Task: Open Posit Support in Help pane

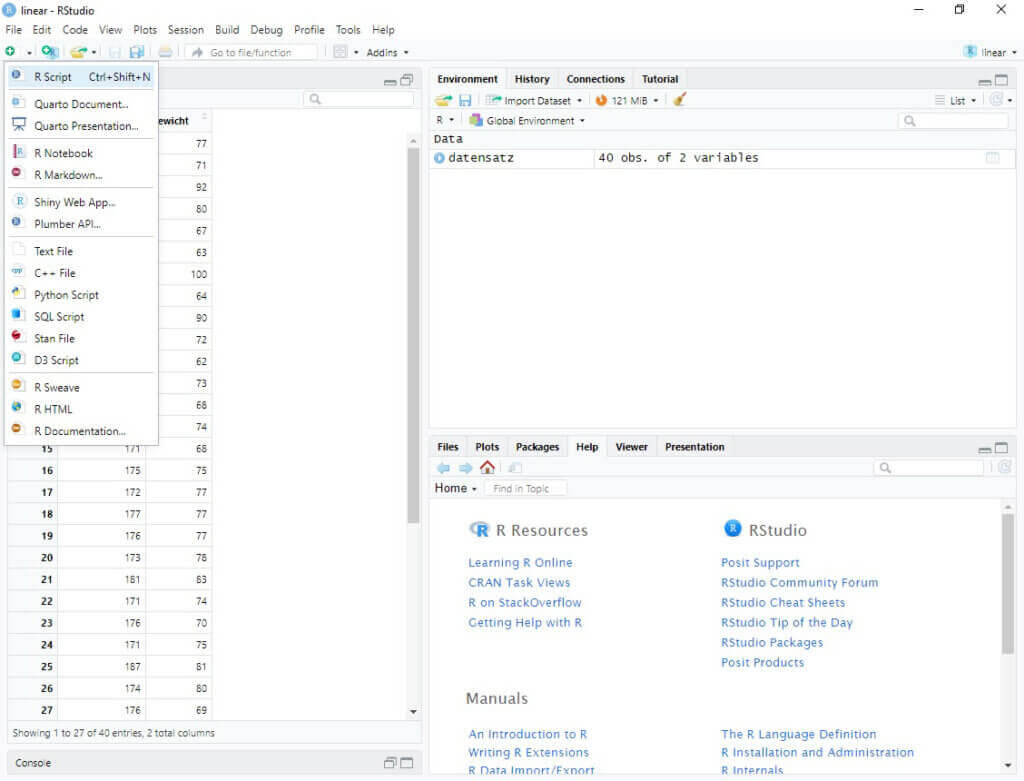Action: pyautogui.click(x=760, y=562)
